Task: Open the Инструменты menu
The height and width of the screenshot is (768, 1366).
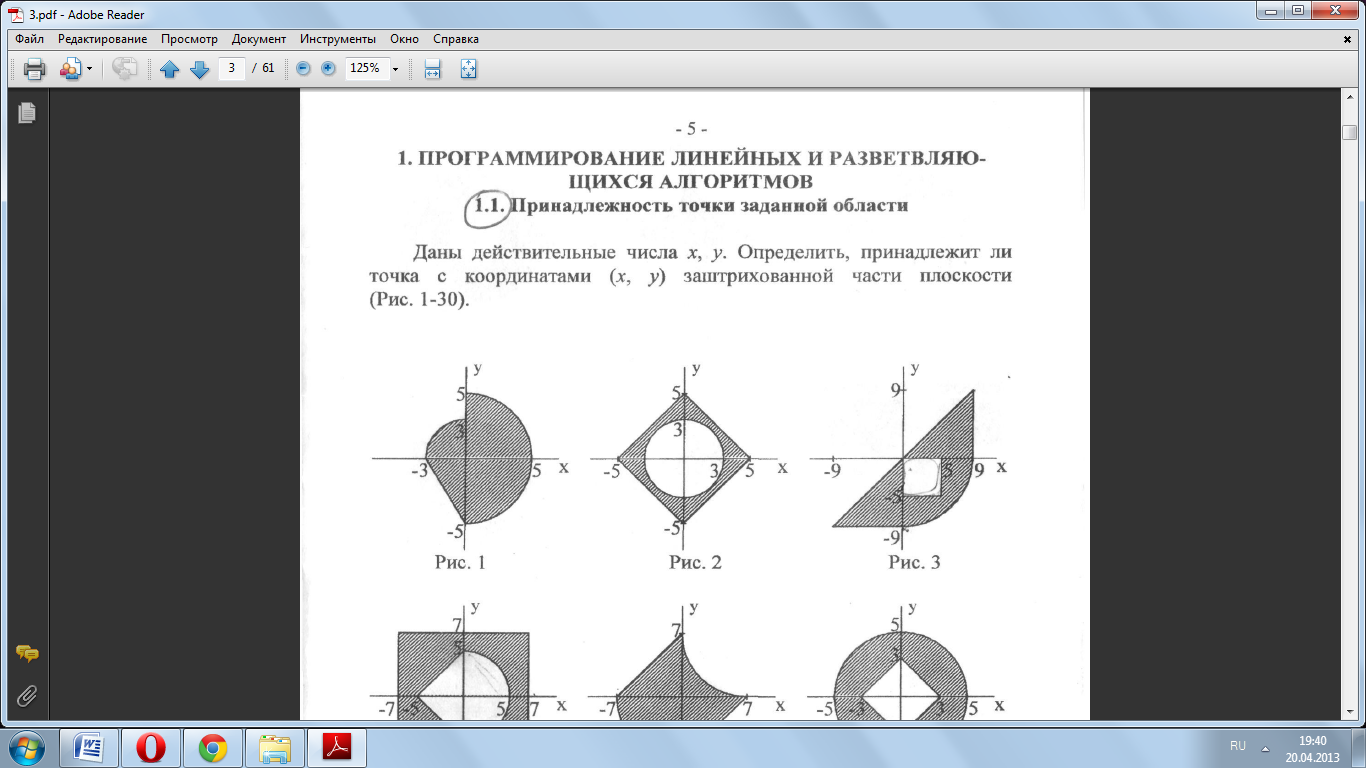Action: coord(338,39)
